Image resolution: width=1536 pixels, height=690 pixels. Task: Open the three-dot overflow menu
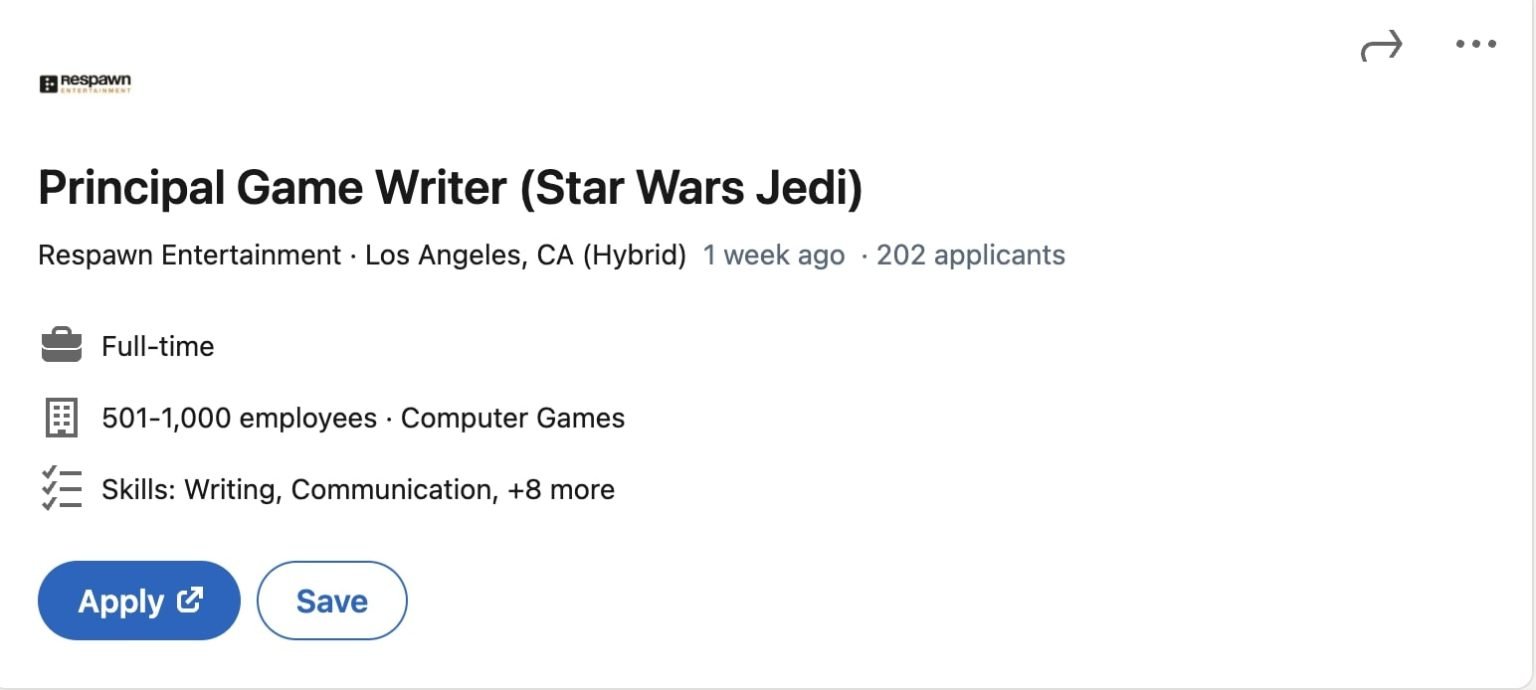tap(1476, 44)
